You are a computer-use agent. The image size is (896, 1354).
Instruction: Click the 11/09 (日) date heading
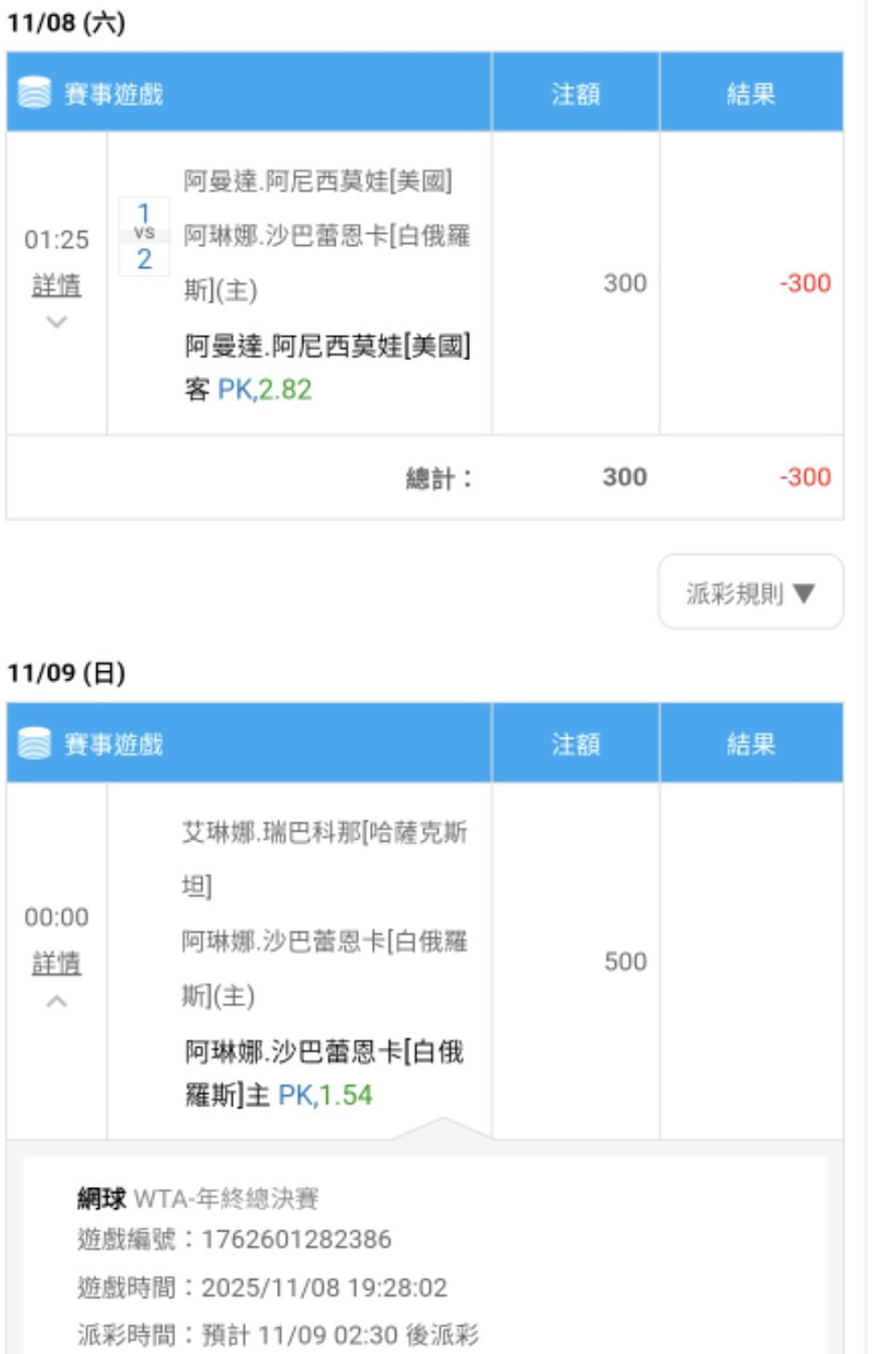pyautogui.click(x=67, y=673)
